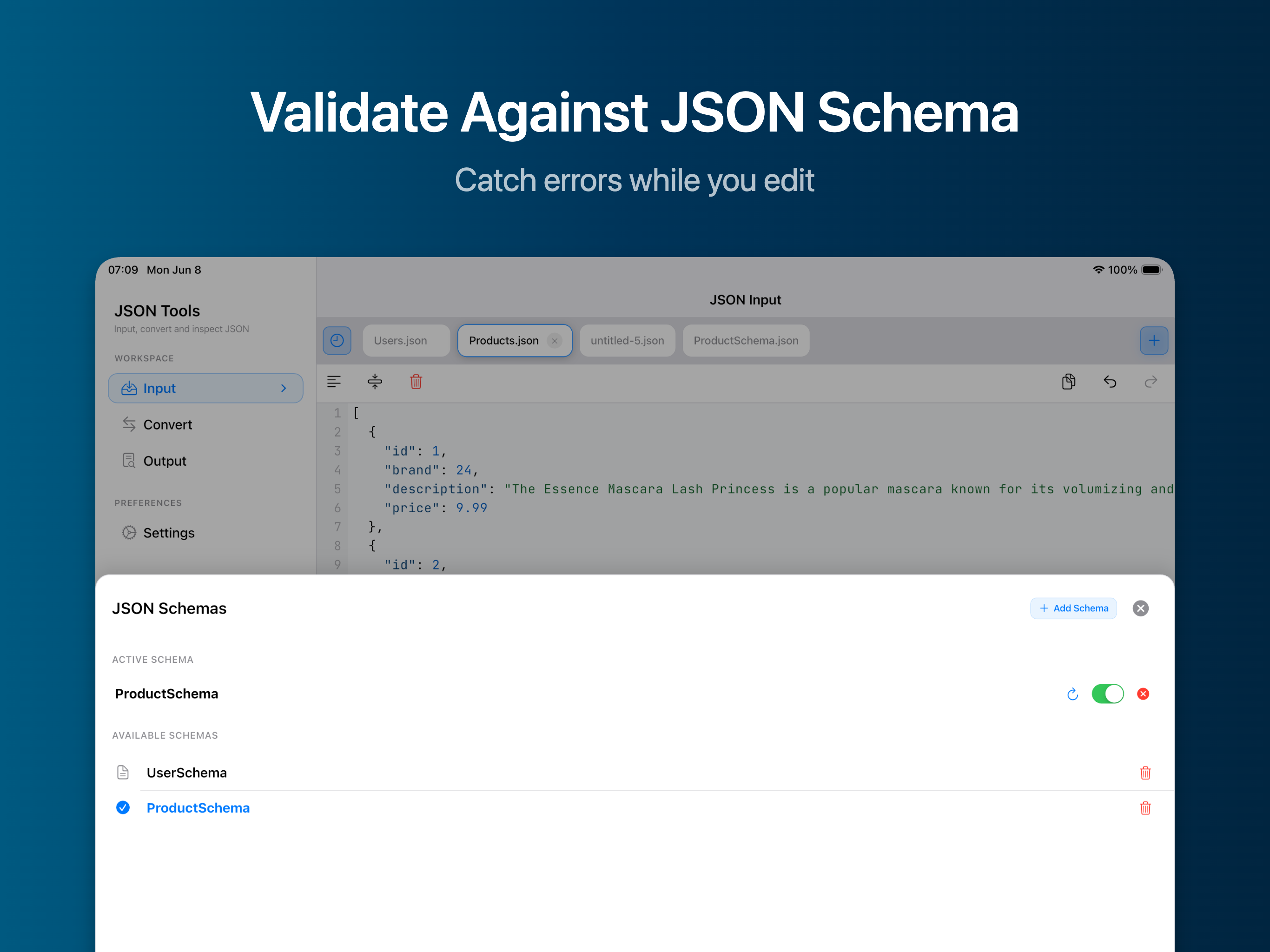The image size is (1270, 952).
Task: Click the Output document icon
Action: click(x=129, y=461)
